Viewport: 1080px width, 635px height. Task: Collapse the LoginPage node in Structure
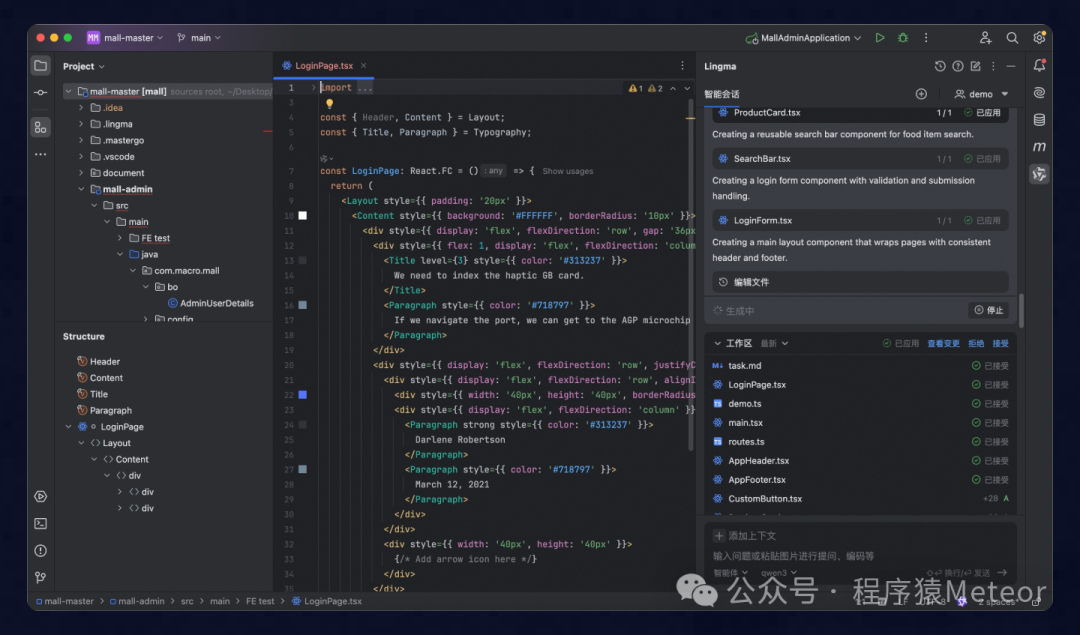click(x=68, y=426)
